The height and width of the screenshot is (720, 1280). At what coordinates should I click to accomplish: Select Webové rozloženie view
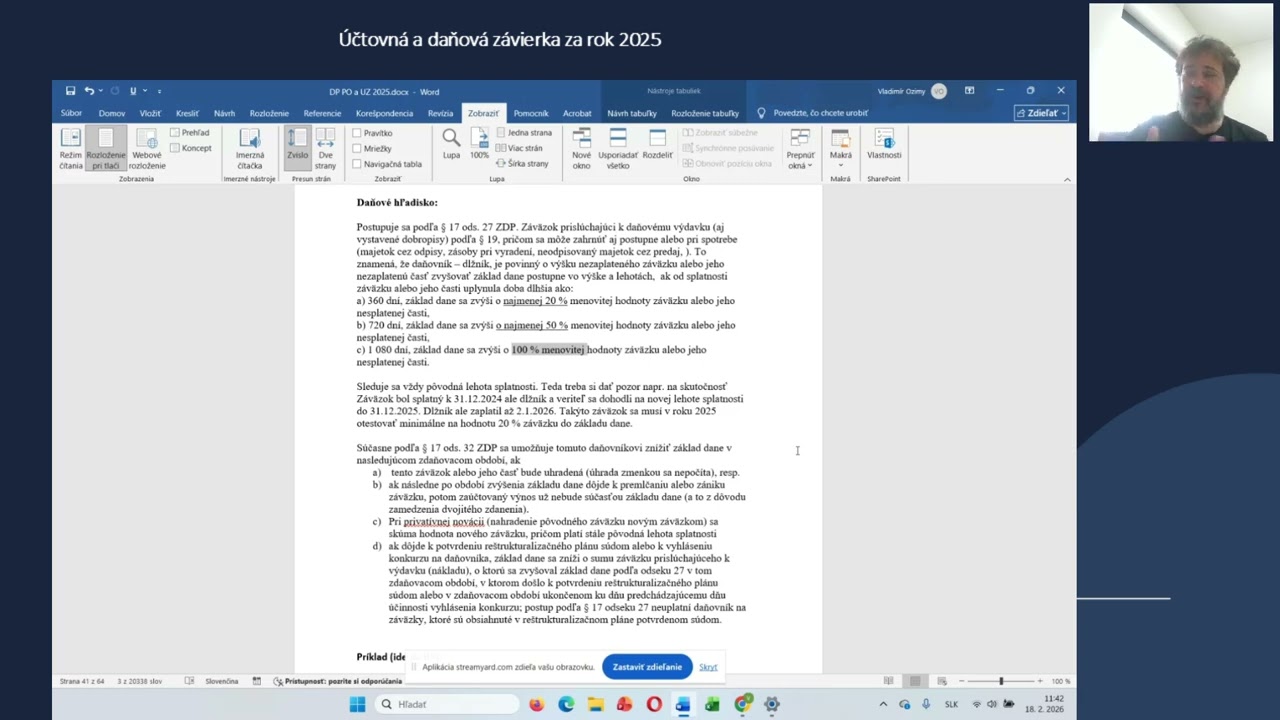point(147,149)
